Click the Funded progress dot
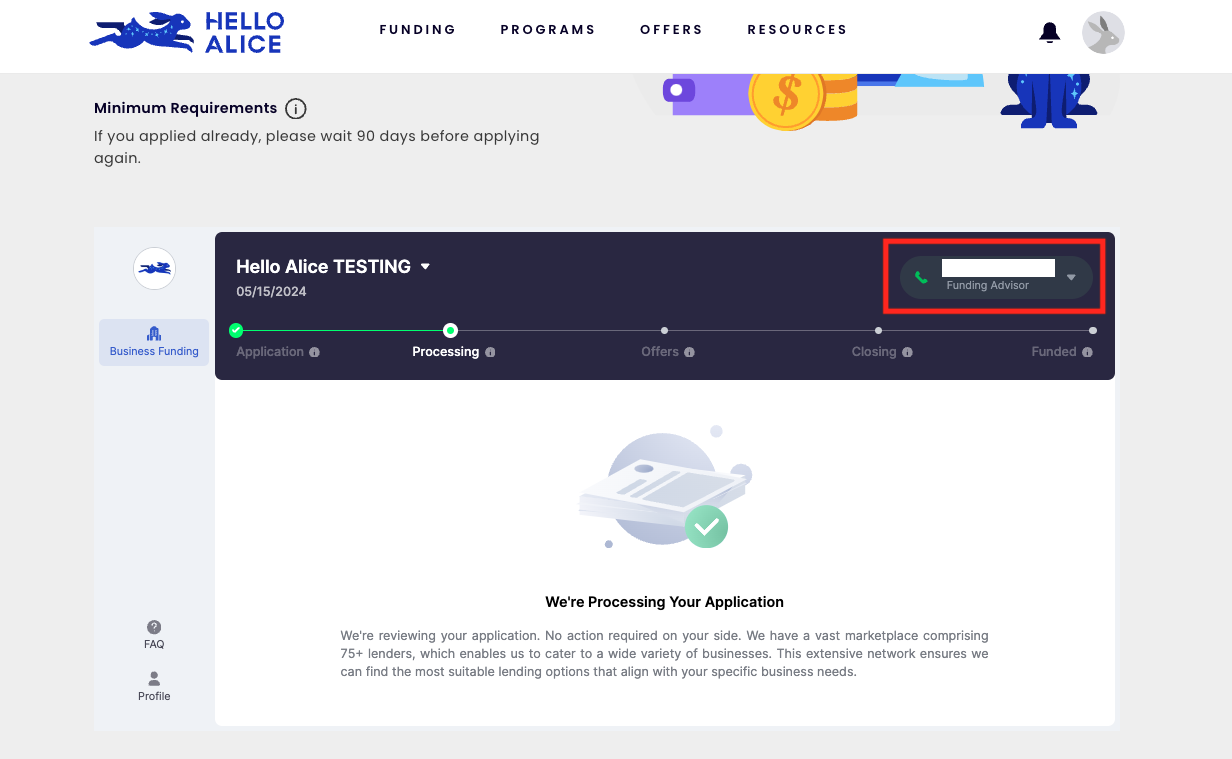This screenshot has width=1232, height=759. pos(1093,330)
